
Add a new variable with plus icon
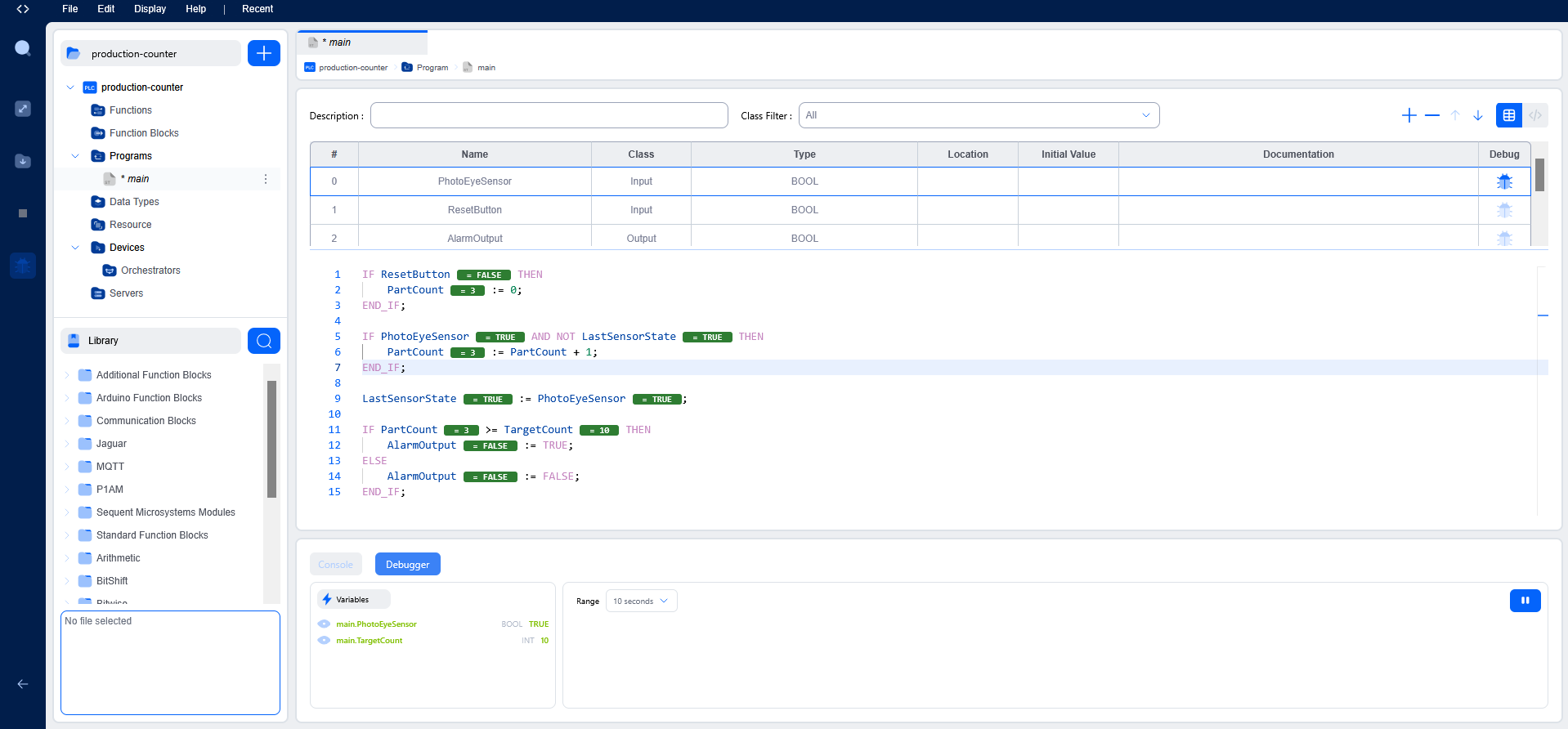point(1409,115)
